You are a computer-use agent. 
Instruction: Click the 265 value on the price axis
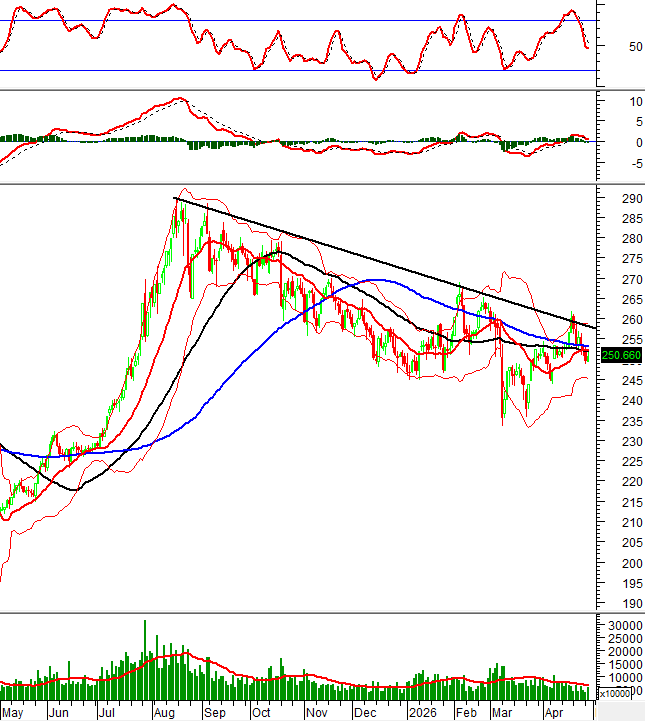(x=632, y=300)
